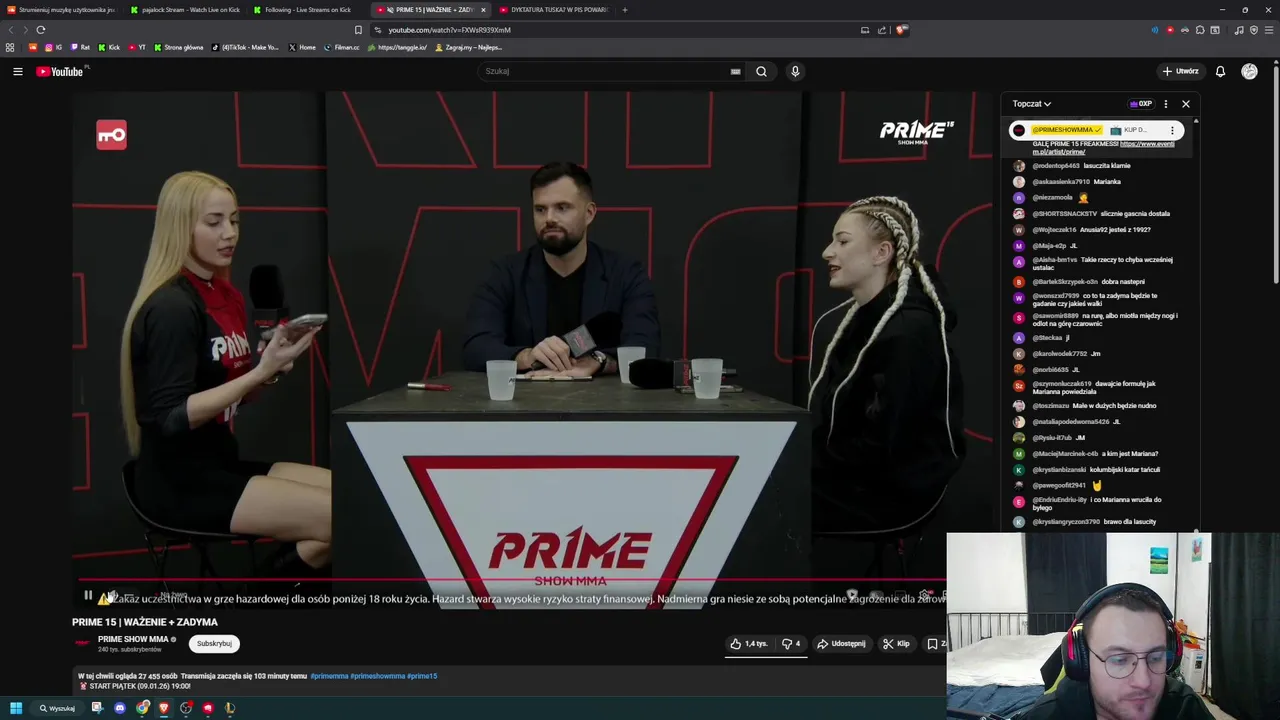Open the Kick bookmark
Image resolution: width=1280 pixels, height=720 pixels.
pos(109,47)
